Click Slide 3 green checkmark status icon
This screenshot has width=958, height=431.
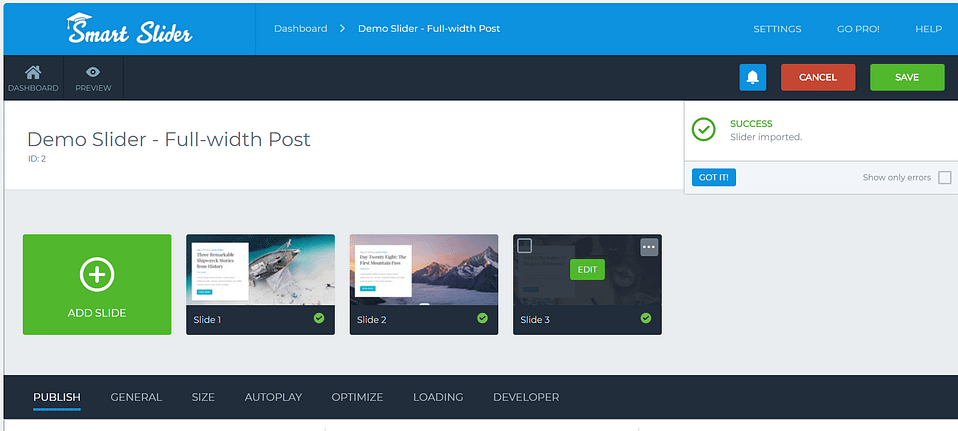(646, 318)
